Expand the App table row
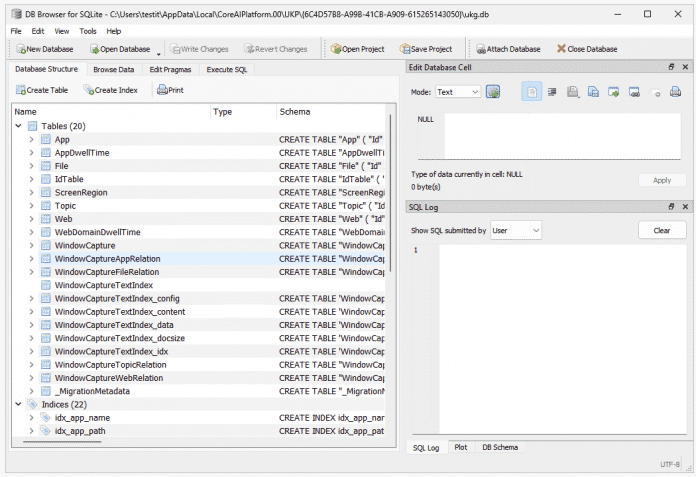Screen dimensions: 696x477 (x=32, y=139)
